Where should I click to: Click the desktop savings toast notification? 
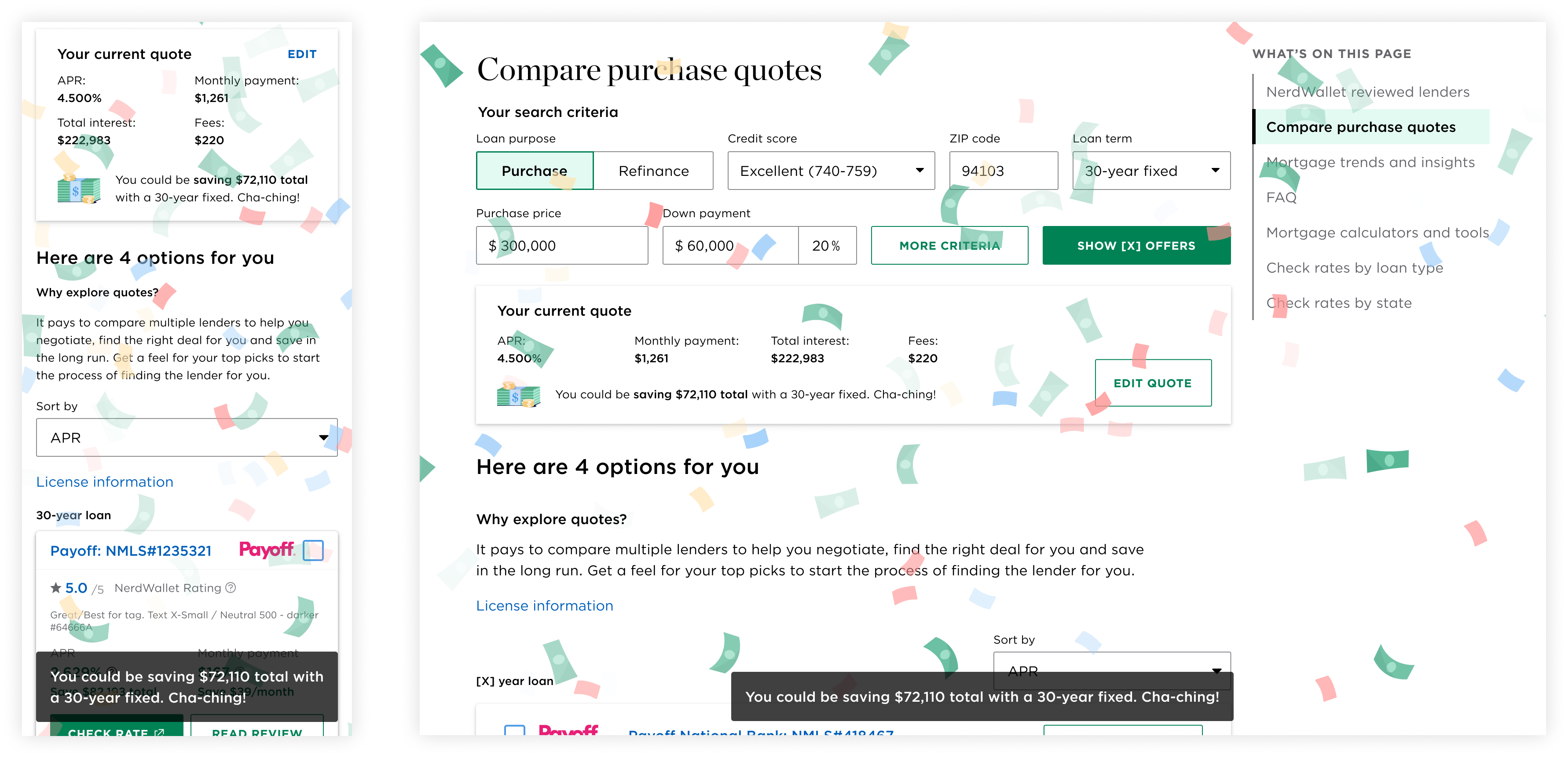(982, 696)
